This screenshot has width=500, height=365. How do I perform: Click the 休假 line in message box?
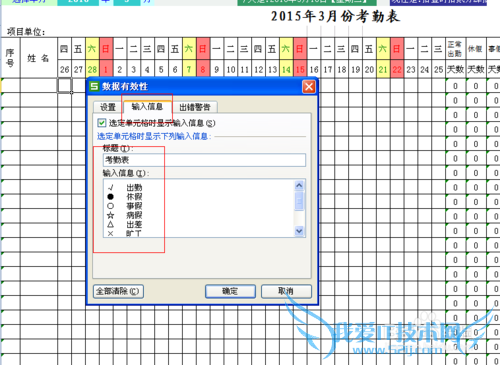[125, 197]
